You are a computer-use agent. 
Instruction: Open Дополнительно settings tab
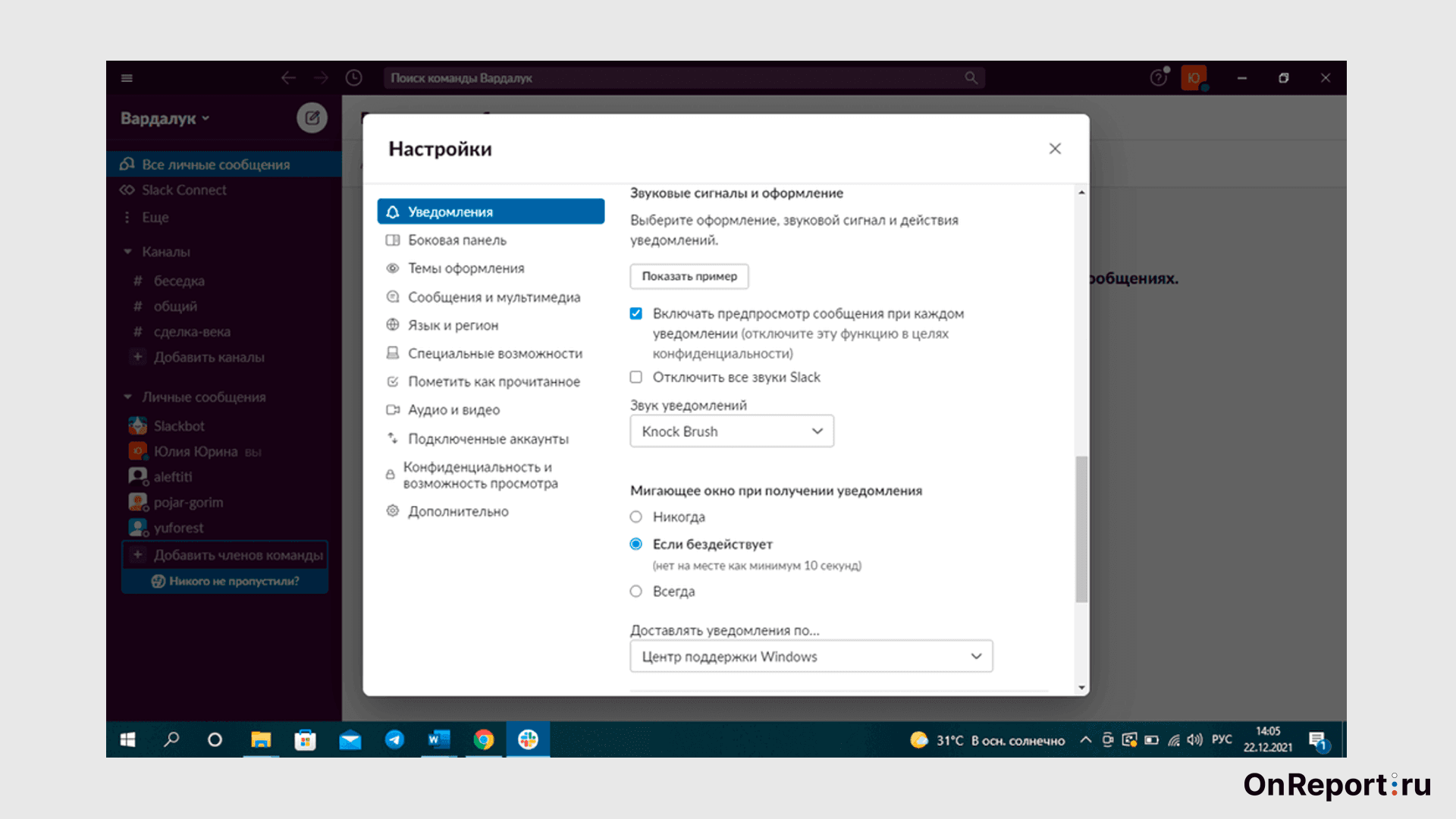click(x=491, y=512)
